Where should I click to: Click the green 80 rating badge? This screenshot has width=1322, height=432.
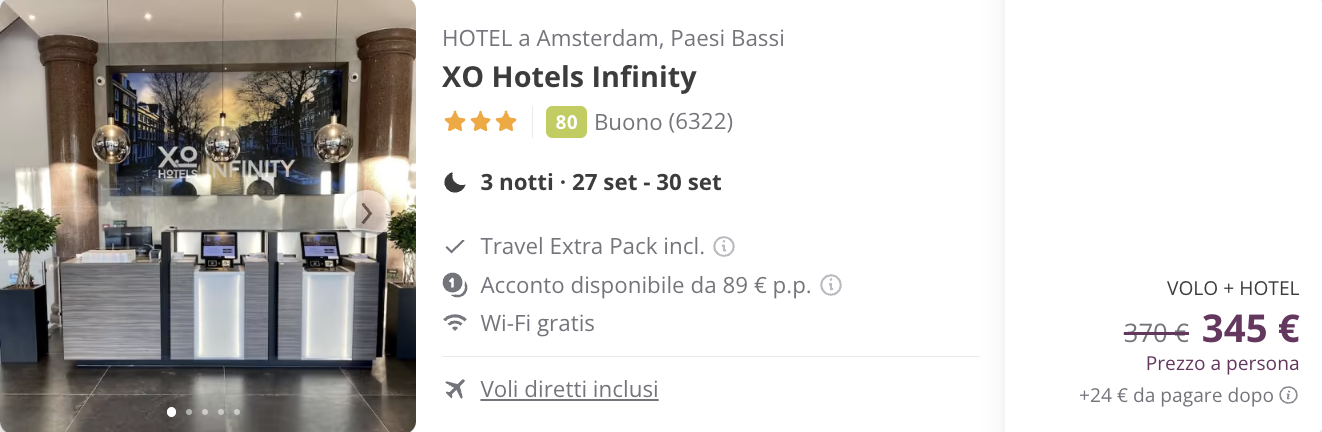click(x=566, y=122)
